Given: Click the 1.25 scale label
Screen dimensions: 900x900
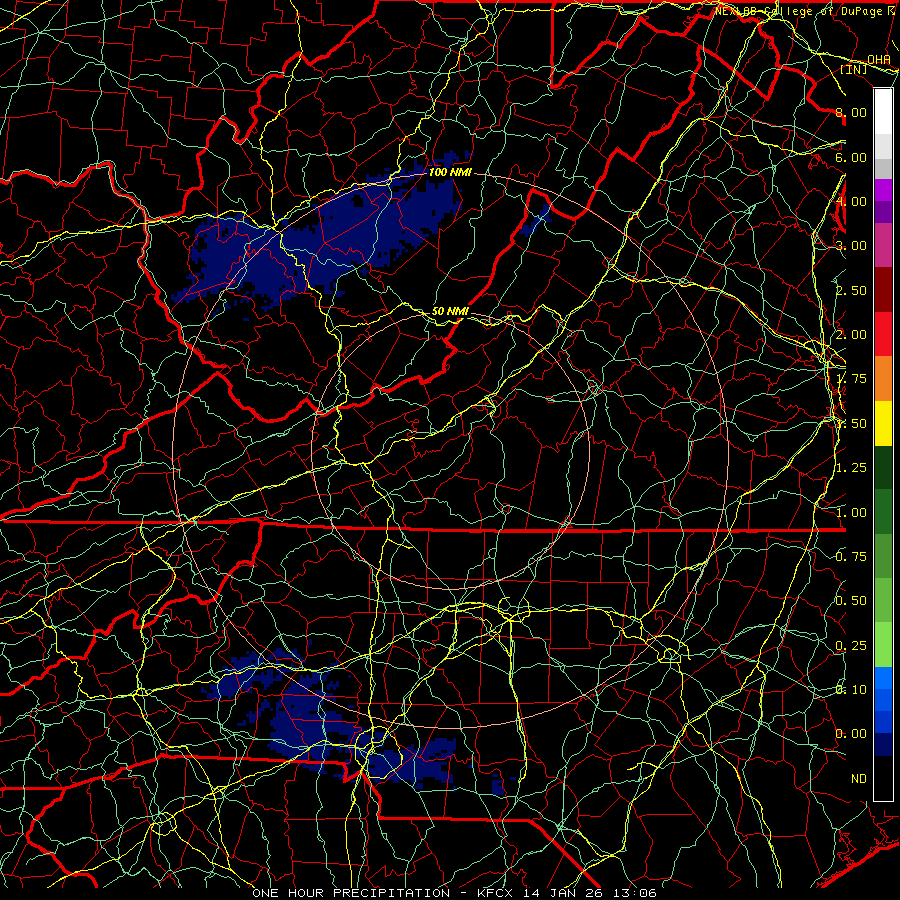Looking at the screenshot, I should tap(851, 468).
